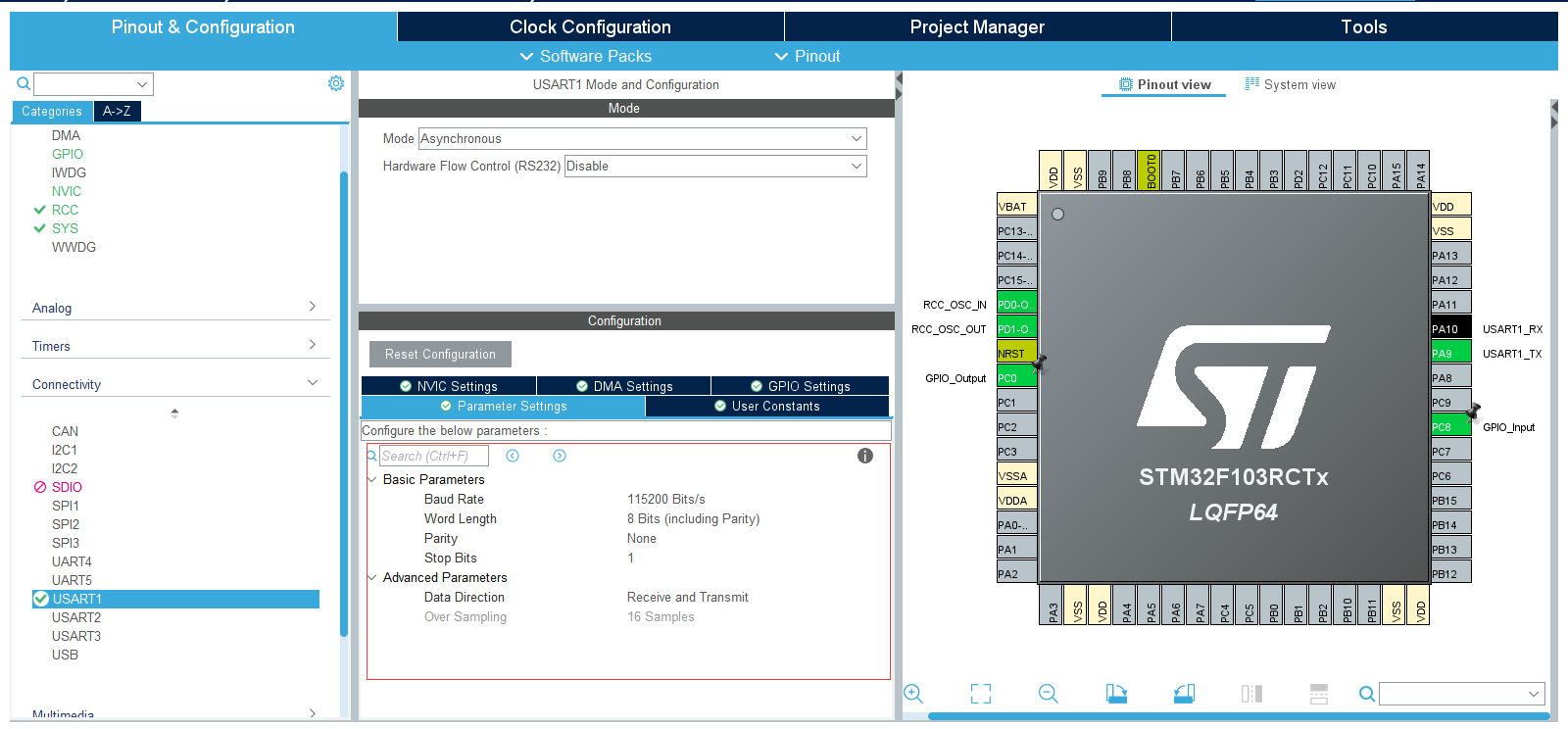Open the Pinout menu
Image resolution: width=1568 pixels, height=729 pixels.
(x=808, y=56)
